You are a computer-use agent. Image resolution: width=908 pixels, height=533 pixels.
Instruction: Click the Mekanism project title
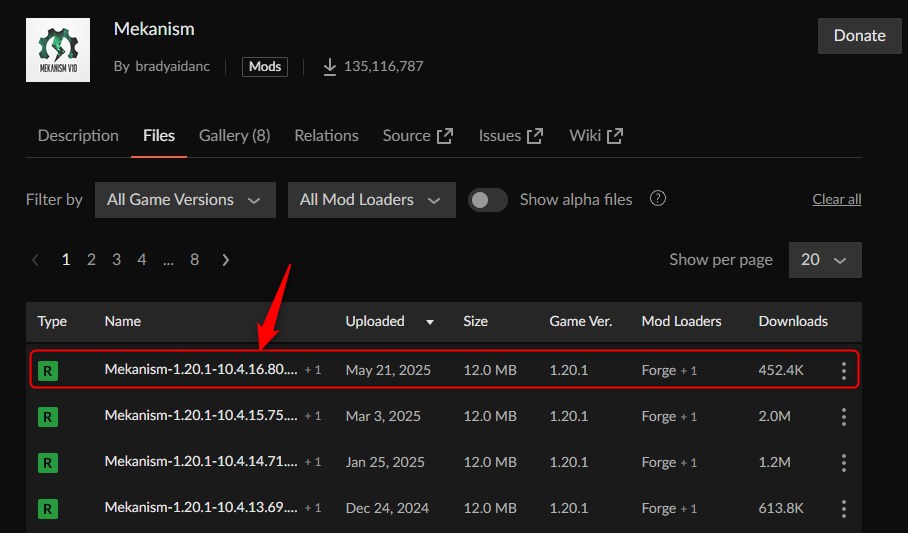point(154,29)
